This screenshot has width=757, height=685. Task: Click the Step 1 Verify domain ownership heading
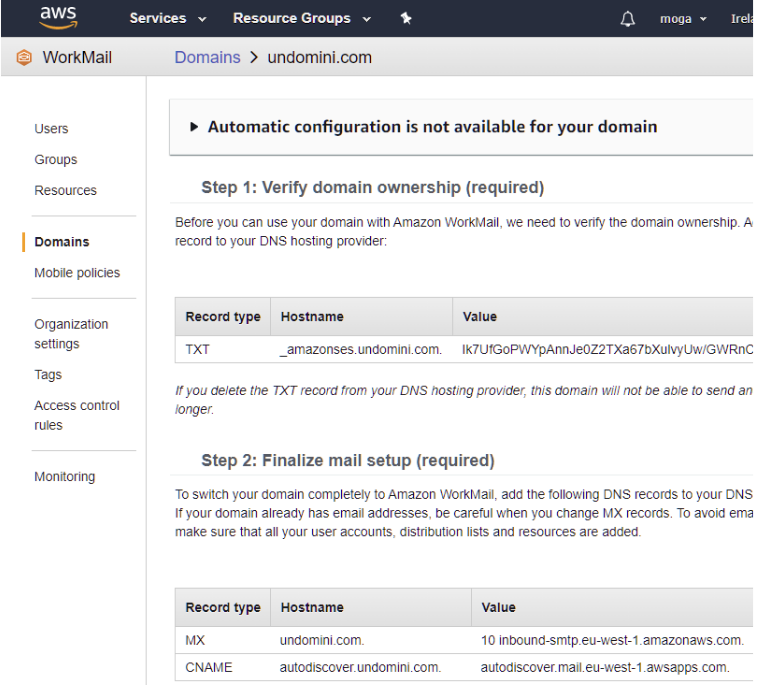tap(372, 187)
